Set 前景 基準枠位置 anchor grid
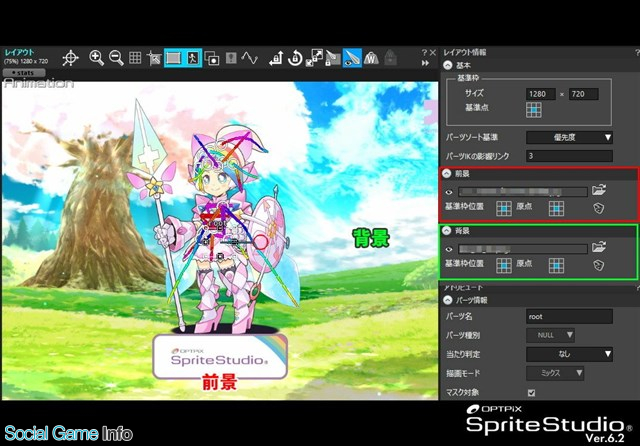This screenshot has height=446, width=640. 504,209
